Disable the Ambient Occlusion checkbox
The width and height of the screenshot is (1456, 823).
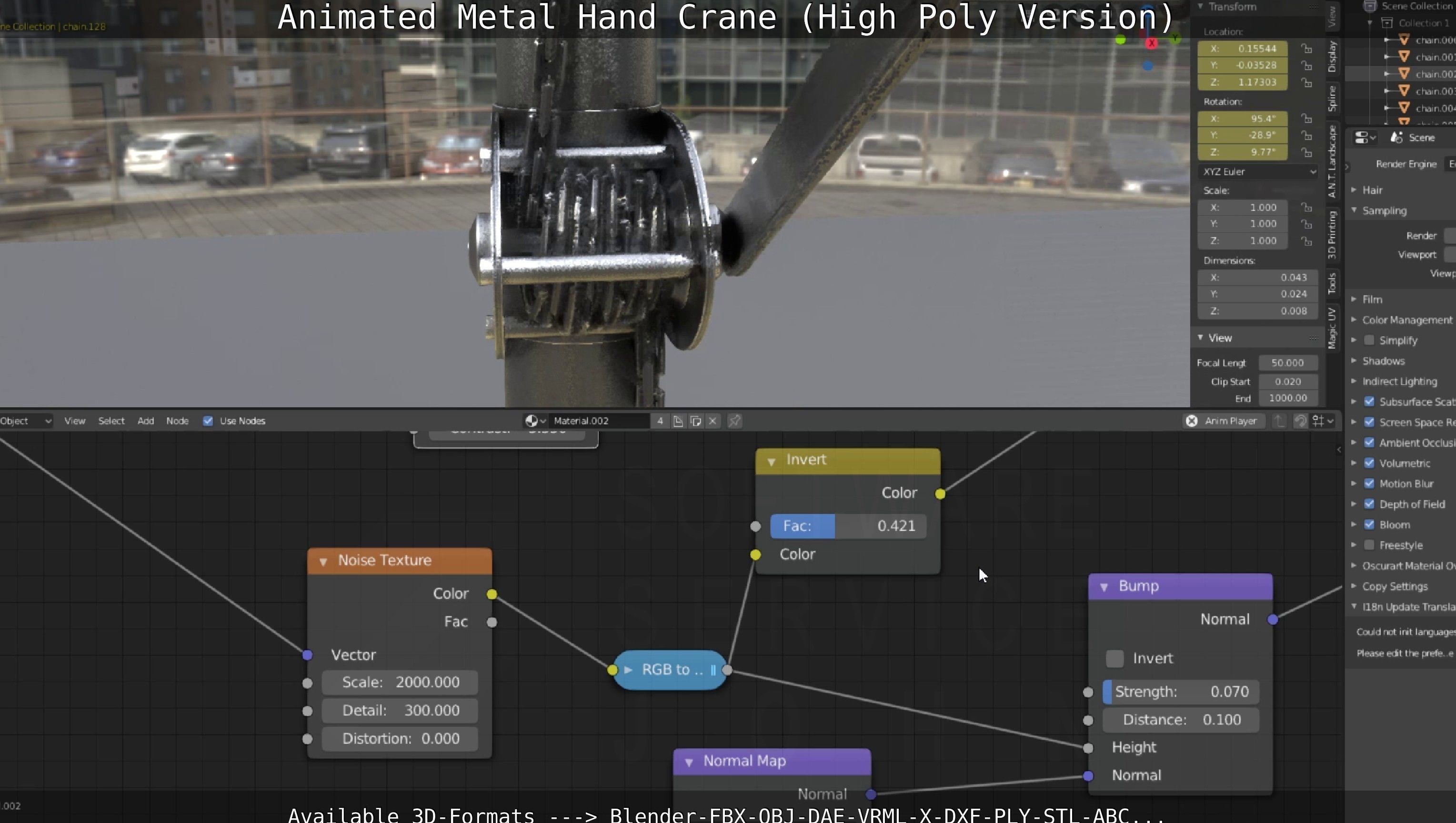click(1369, 442)
